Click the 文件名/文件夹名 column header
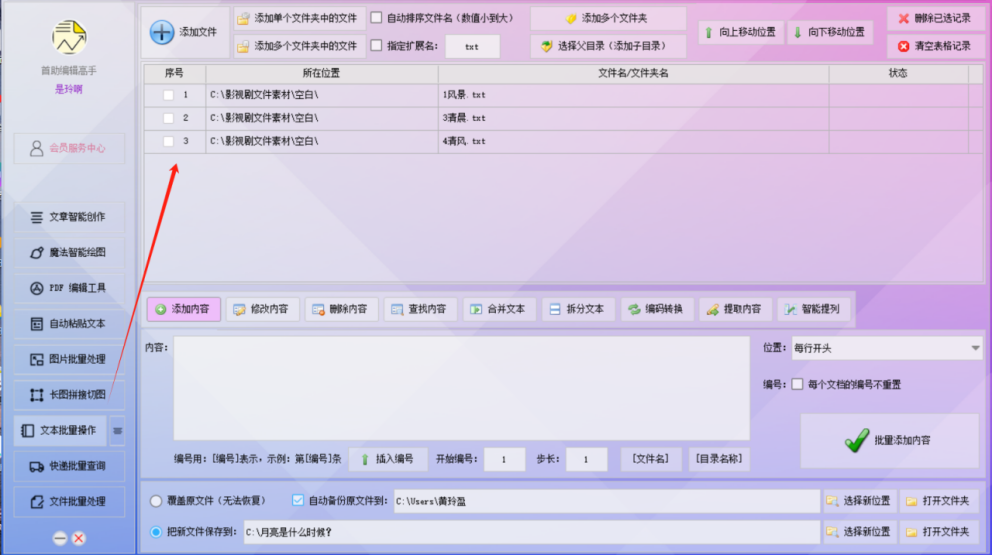The image size is (992, 556). [633, 73]
